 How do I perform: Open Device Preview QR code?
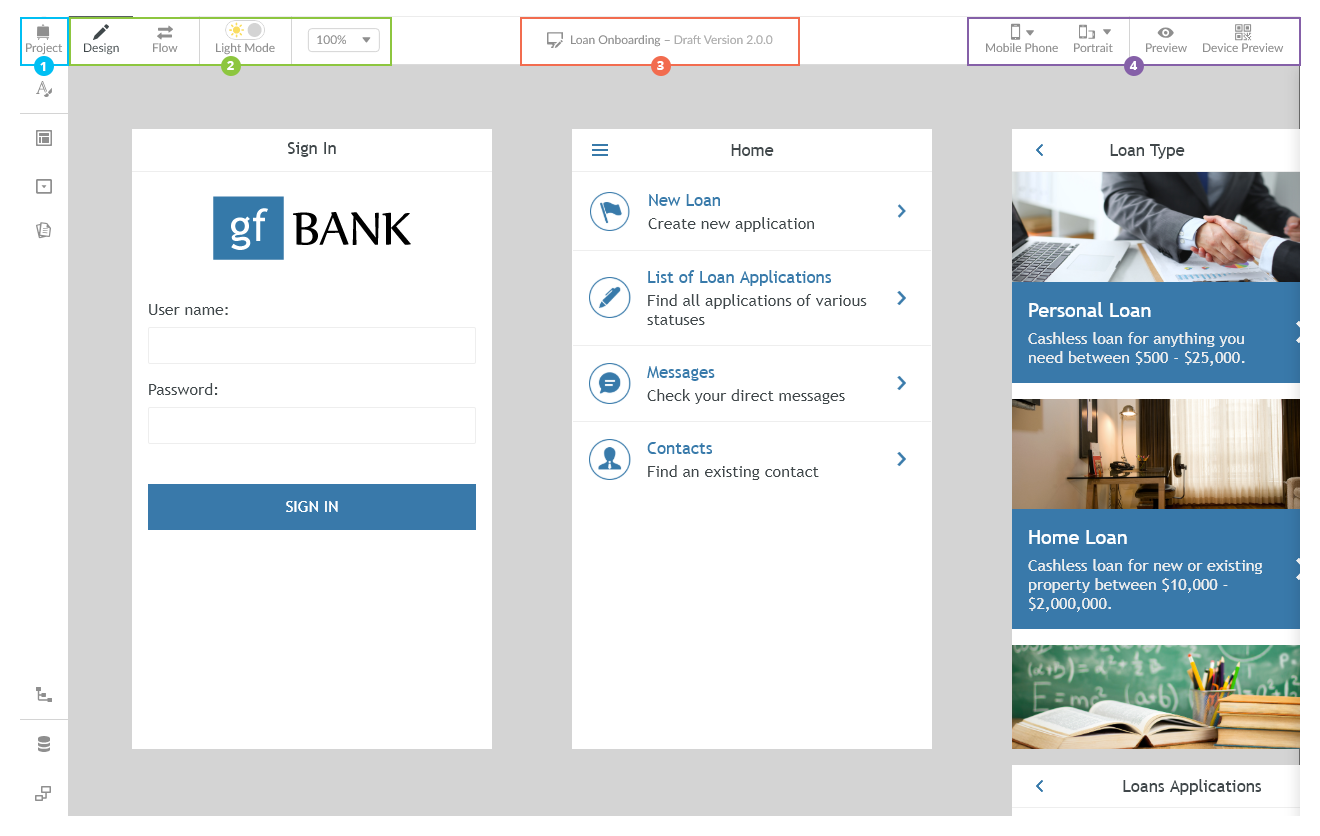tap(1242, 40)
